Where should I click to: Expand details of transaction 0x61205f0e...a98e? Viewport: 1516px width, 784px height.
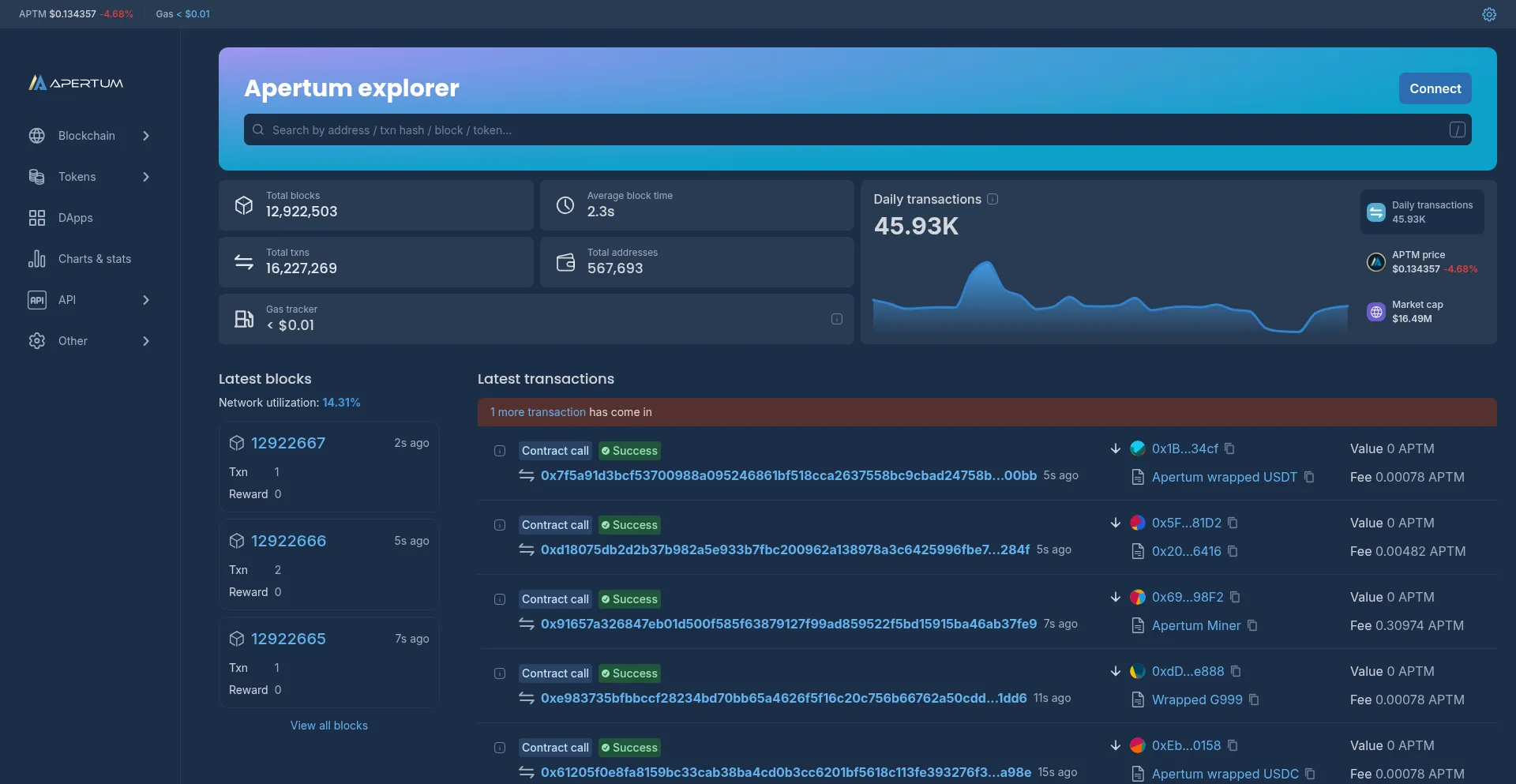500,748
